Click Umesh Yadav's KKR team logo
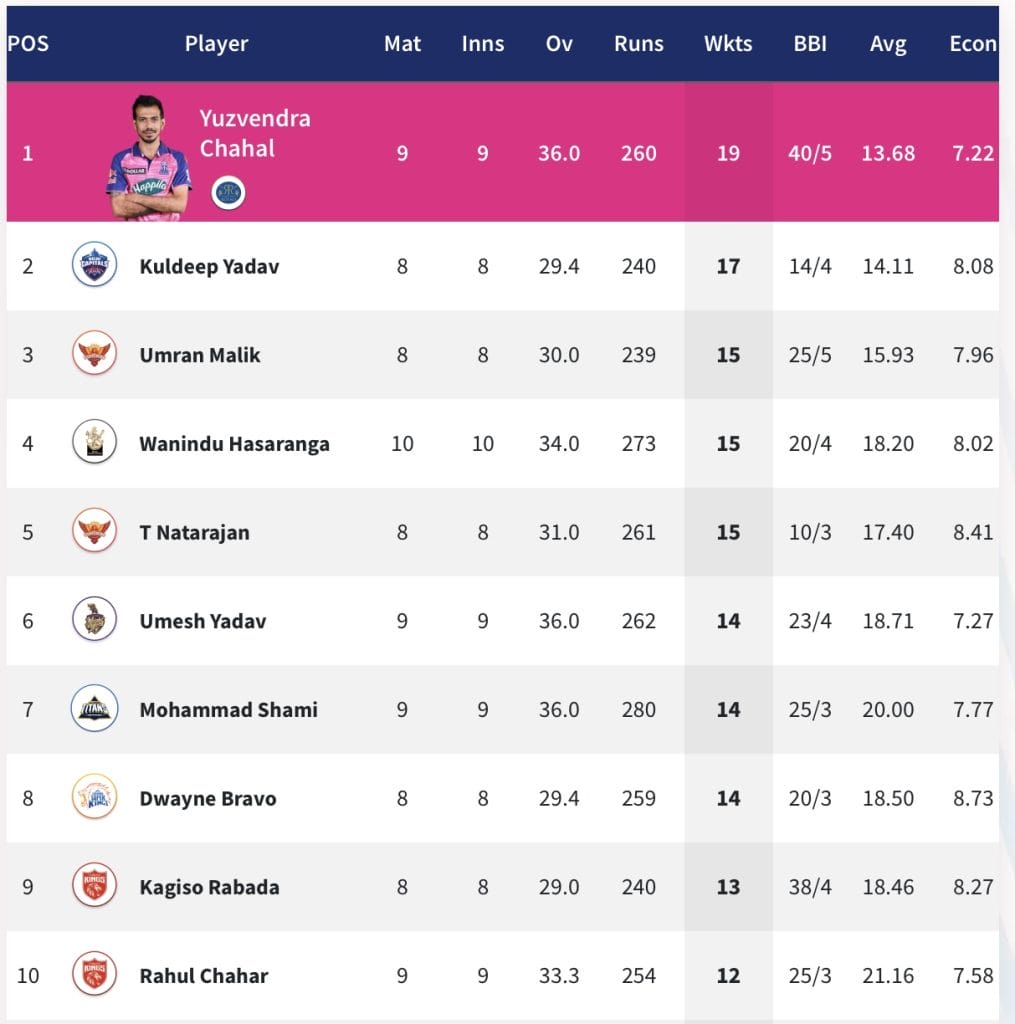Image resolution: width=1015 pixels, height=1024 pixels. point(95,621)
